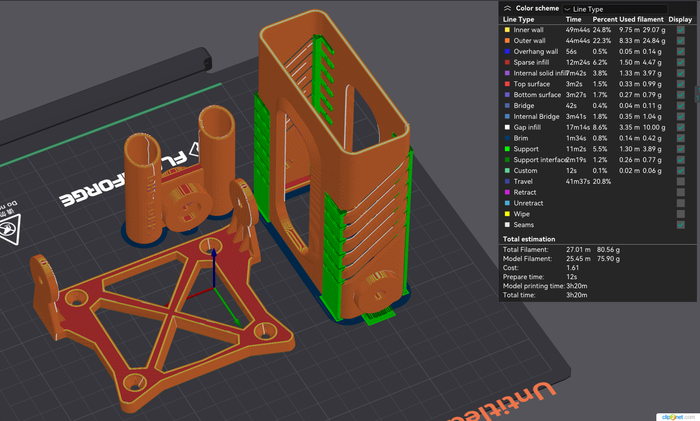Select the Gap infill row label
This screenshot has height=421, width=700.
pyautogui.click(x=528, y=127)
